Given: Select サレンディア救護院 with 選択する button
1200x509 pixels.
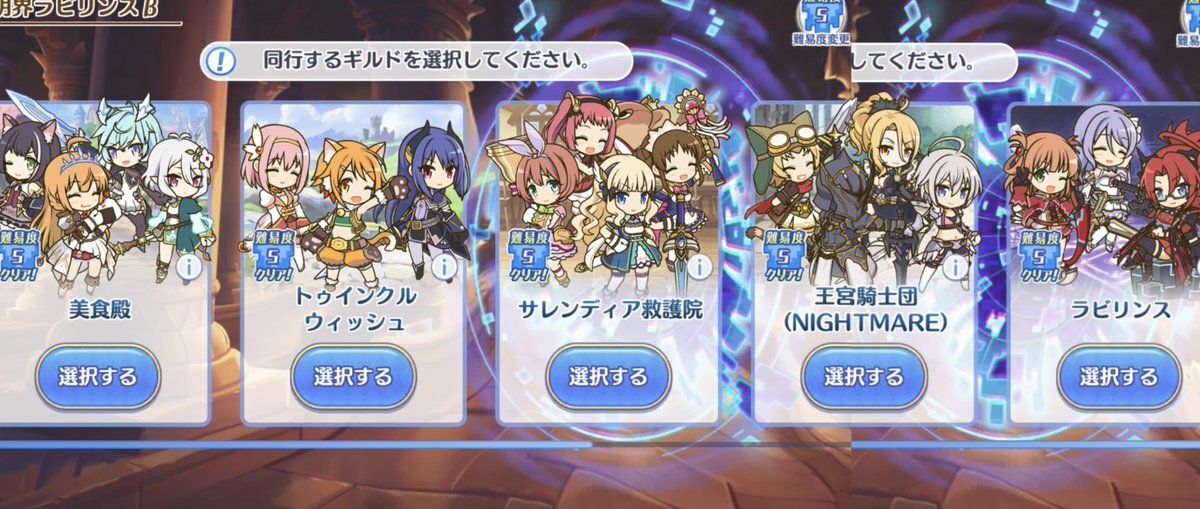Looking at the screenshot, I should coord(608,377).
